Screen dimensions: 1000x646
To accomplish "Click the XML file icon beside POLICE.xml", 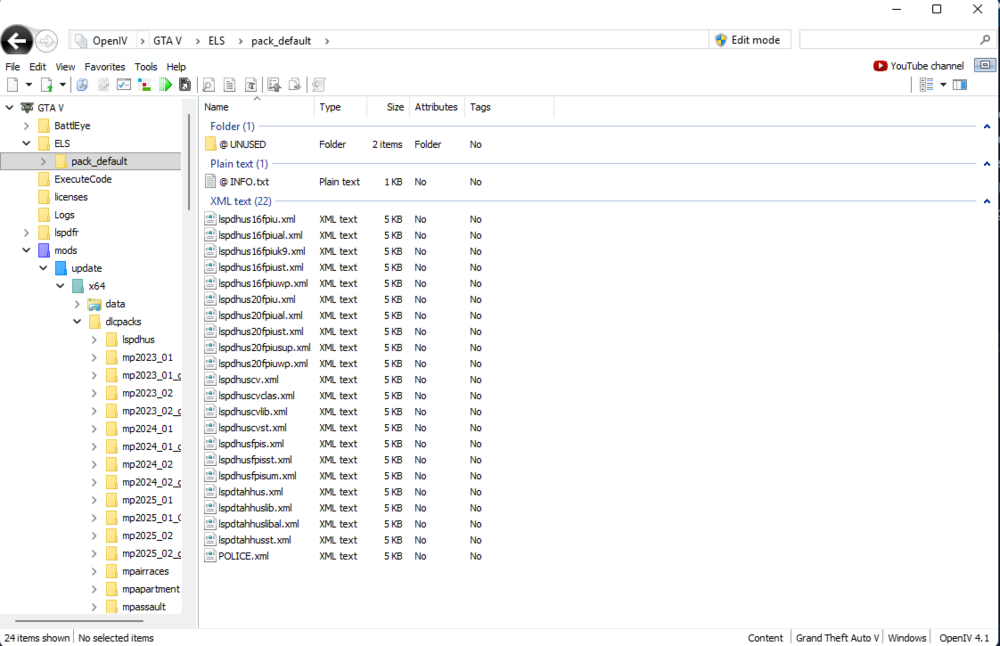I will point(209,556).
